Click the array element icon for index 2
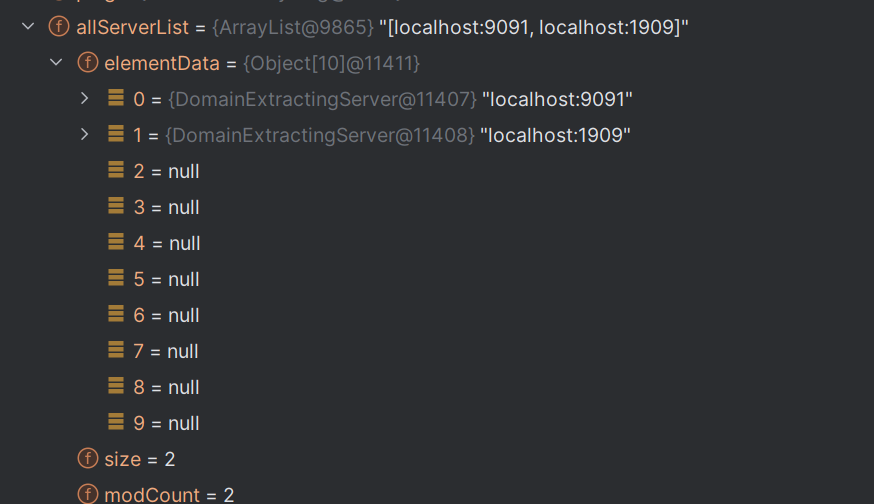 pos(116,169)
